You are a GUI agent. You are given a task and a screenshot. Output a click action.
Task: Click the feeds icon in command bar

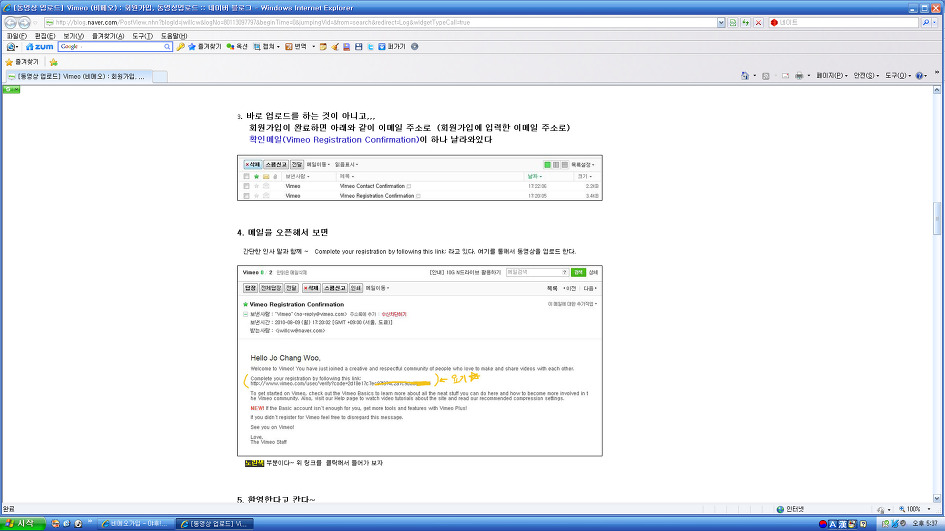click(x=765, y=76)
